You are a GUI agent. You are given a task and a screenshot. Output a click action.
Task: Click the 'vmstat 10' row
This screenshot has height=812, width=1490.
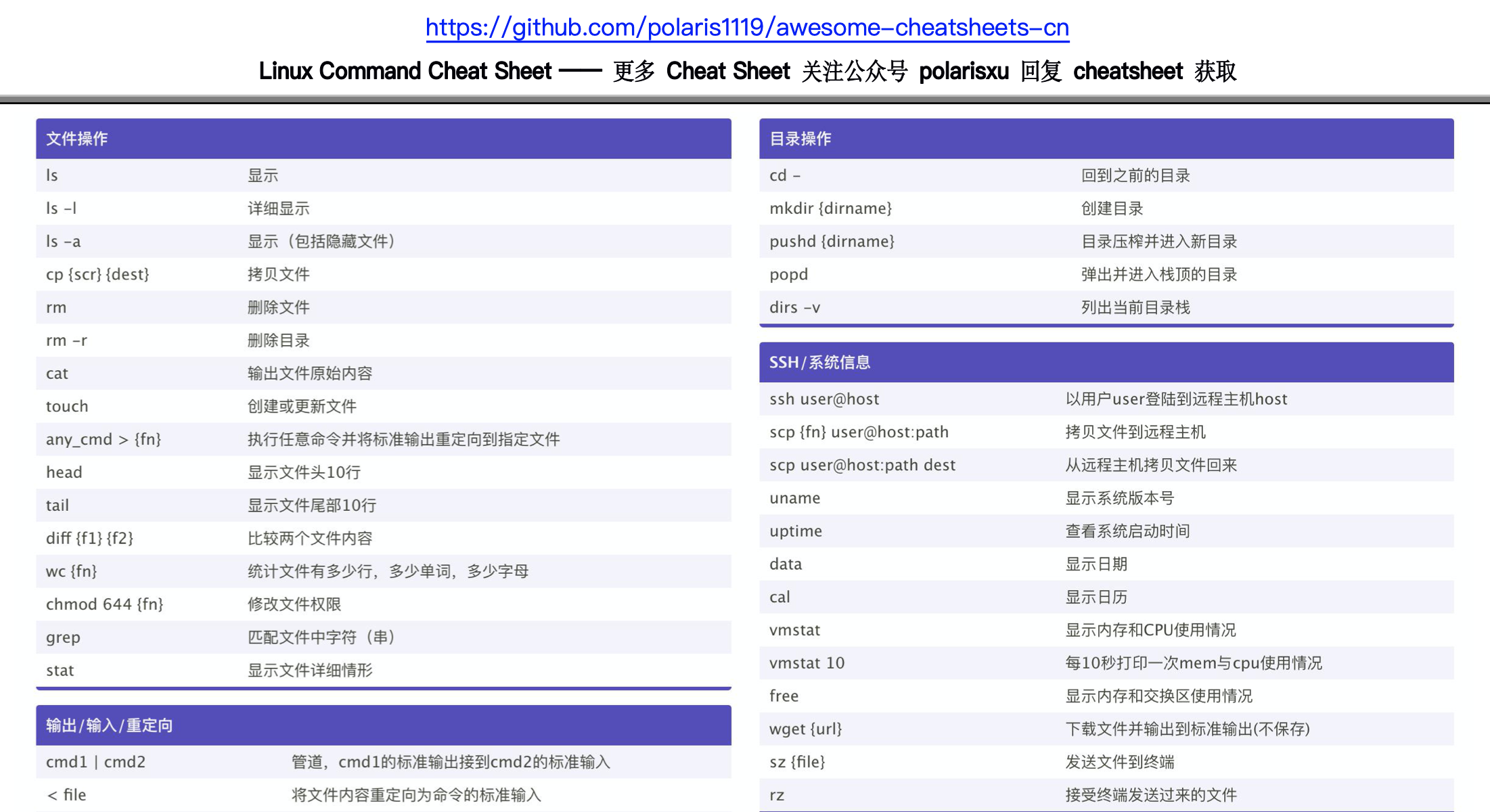807,663
